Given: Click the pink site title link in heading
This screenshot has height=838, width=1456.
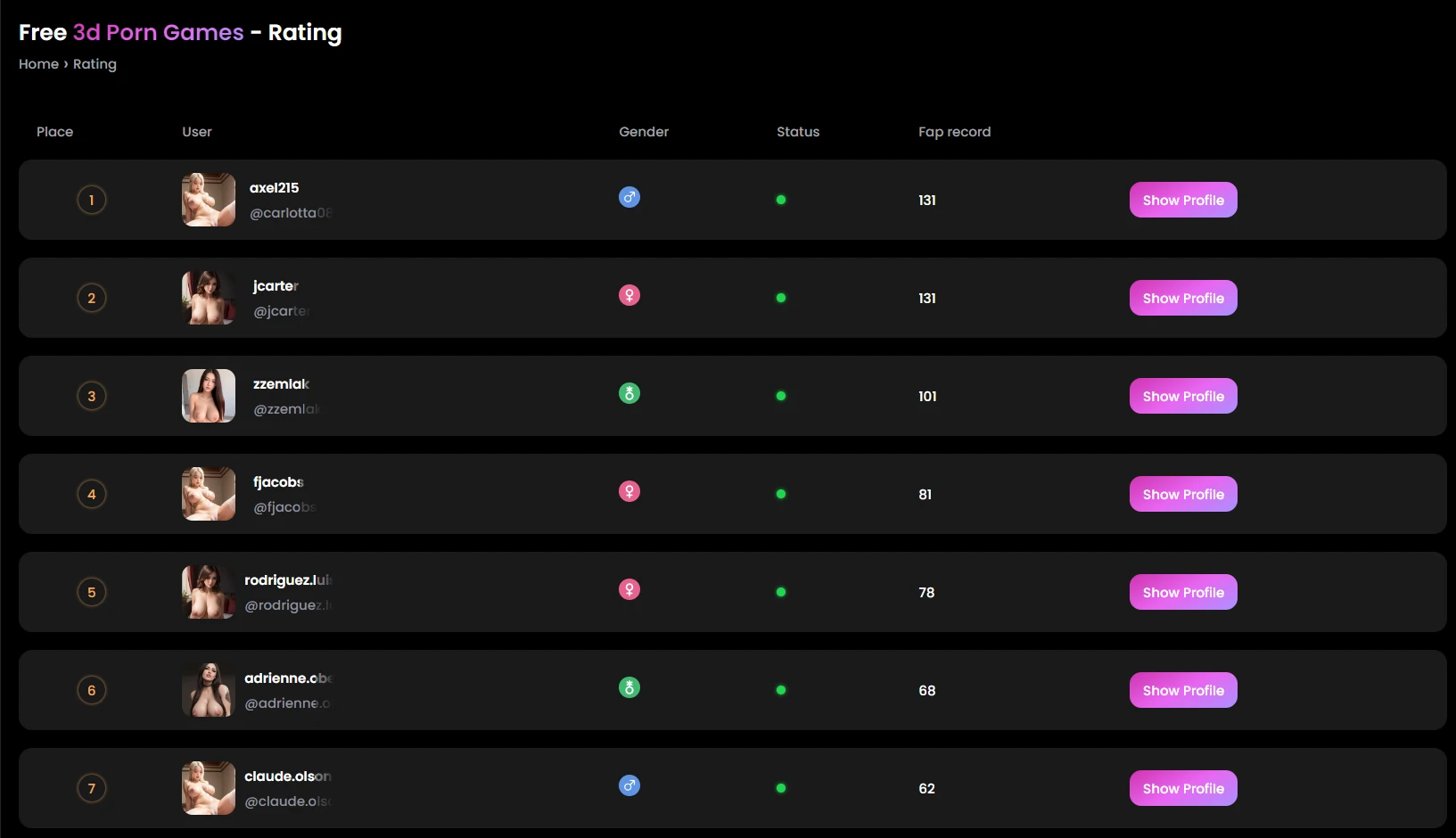Looking at the screenshot, I should tap(158, 33).
